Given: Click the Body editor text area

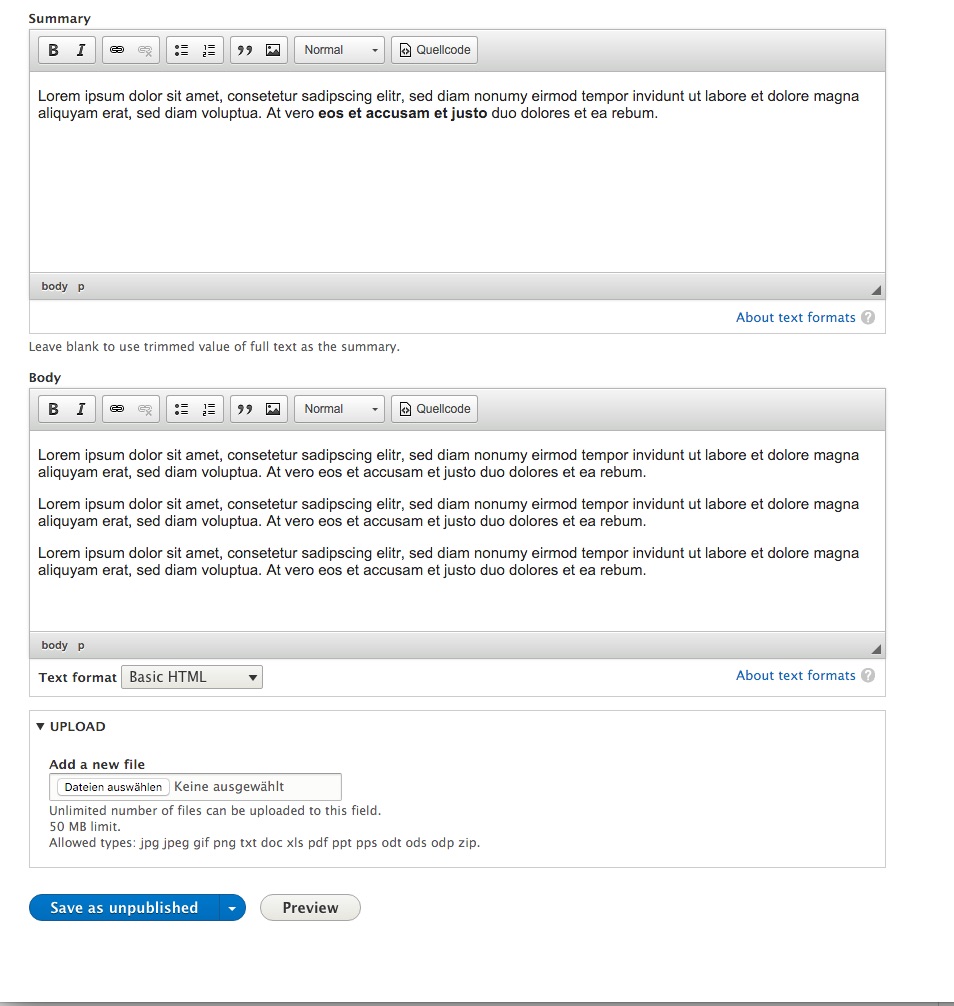Looking at the screenshot, I should [x=457, y=531].
